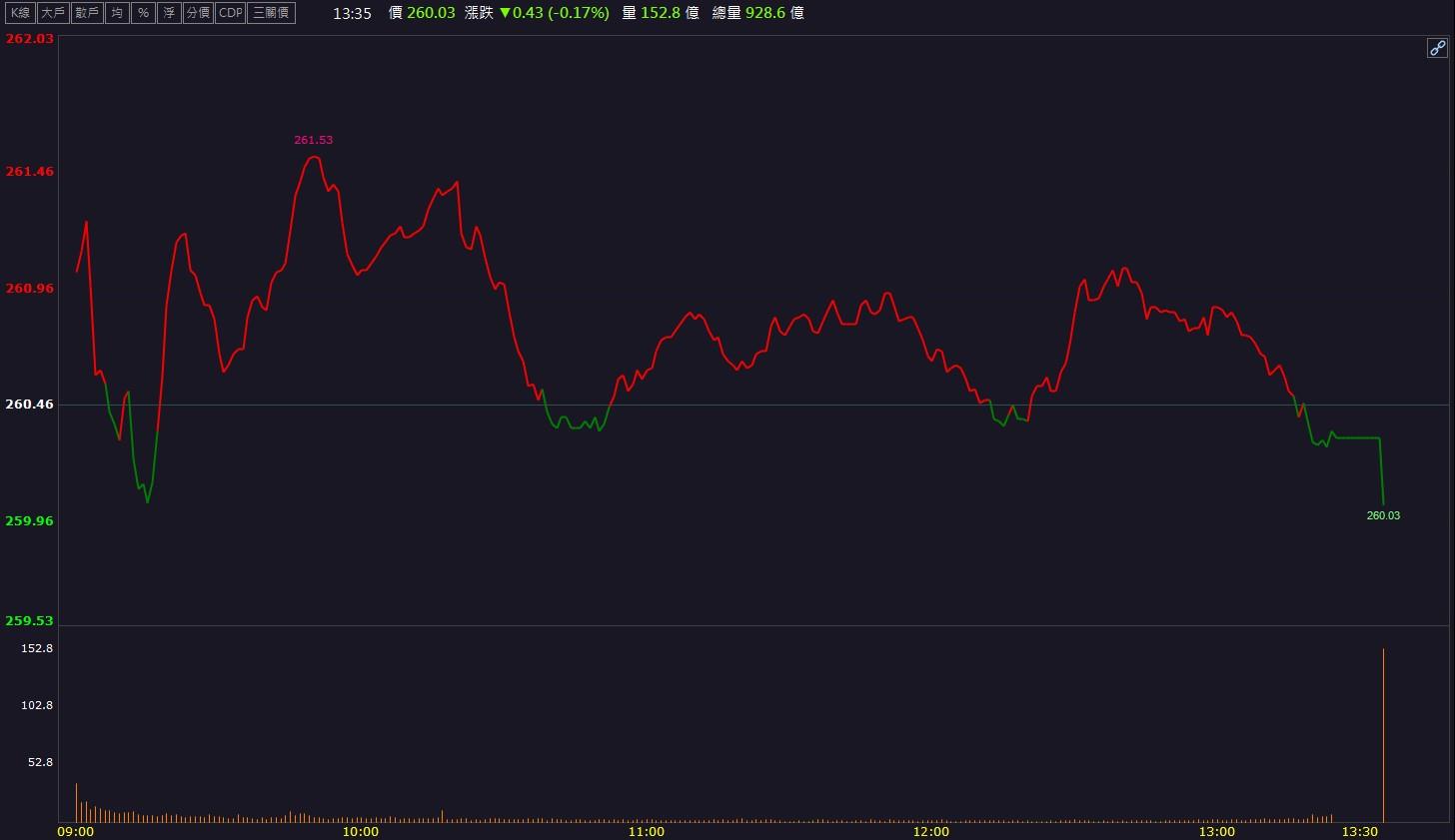Click the 11:00 time axis label

647,831
